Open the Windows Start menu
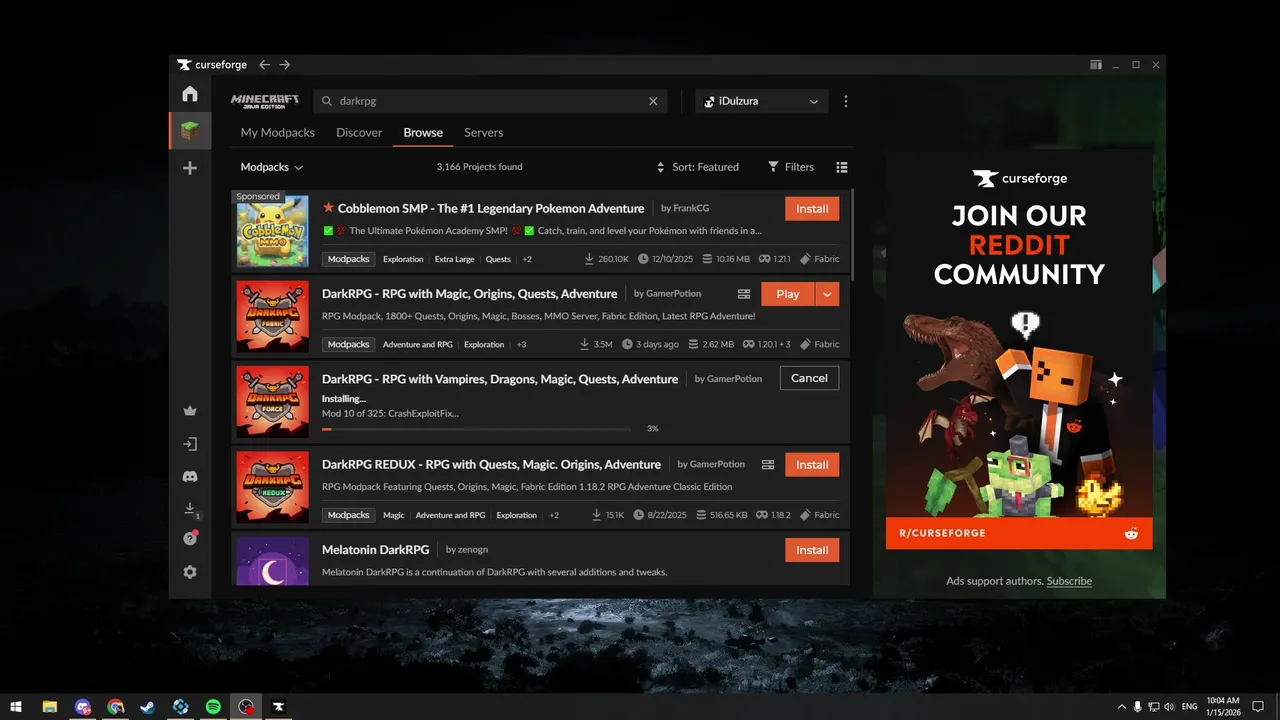 pos(16,707)
